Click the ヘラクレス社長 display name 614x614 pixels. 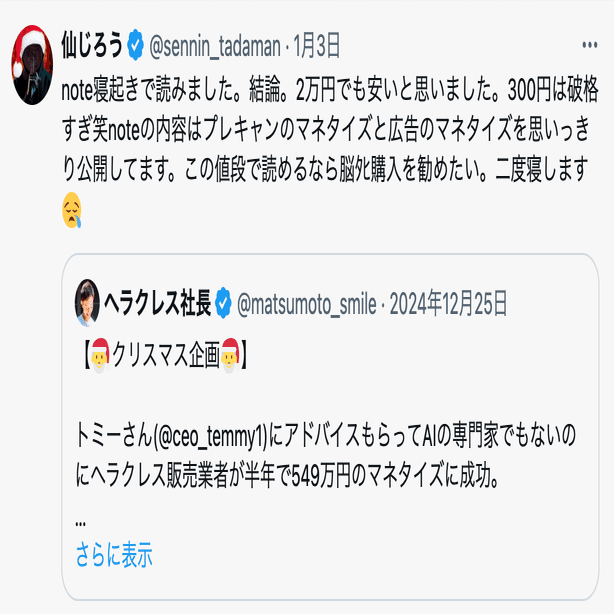point(157,303)
